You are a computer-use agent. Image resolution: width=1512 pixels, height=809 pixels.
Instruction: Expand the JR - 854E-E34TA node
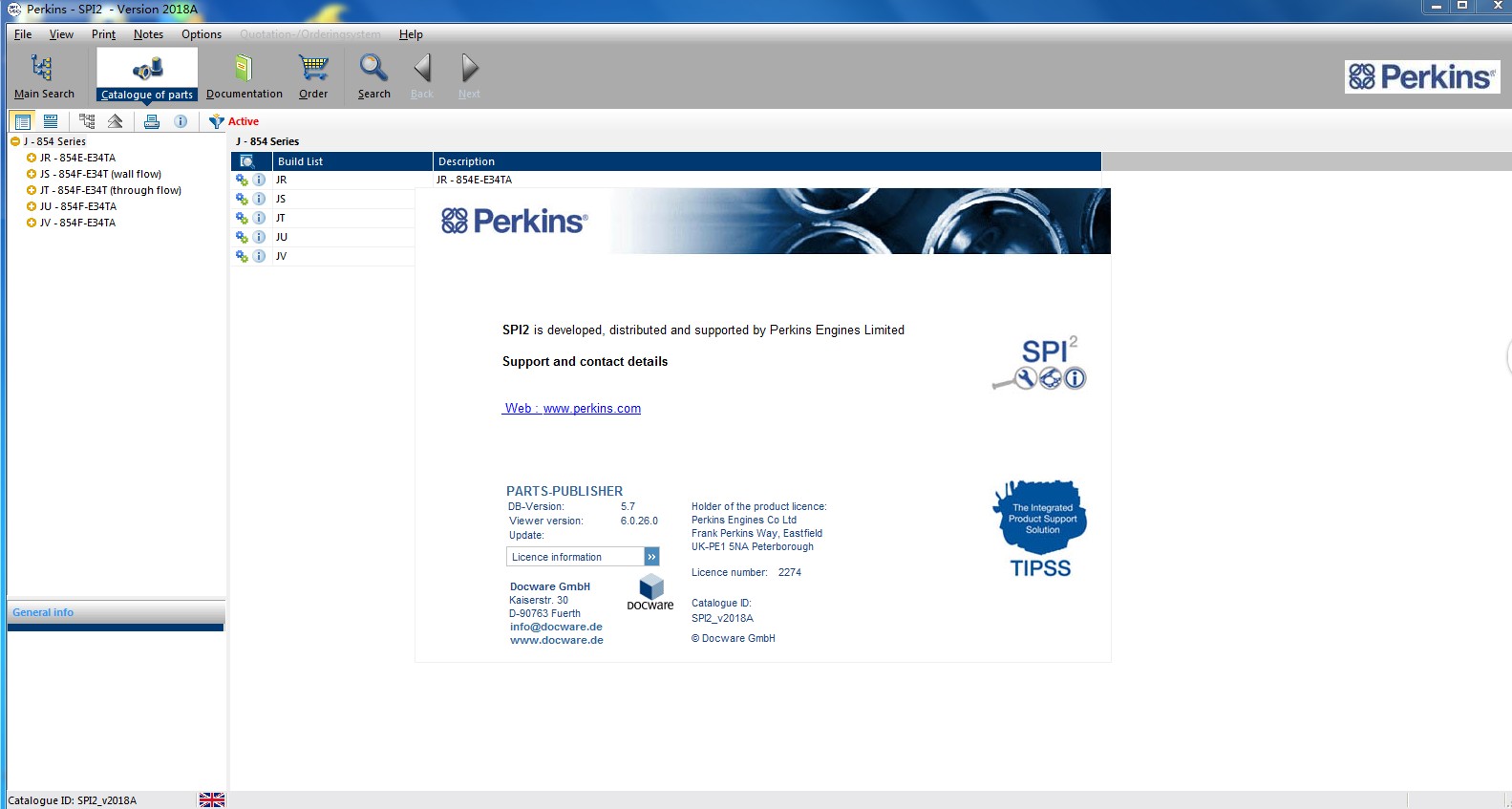(x=32, y=158)
